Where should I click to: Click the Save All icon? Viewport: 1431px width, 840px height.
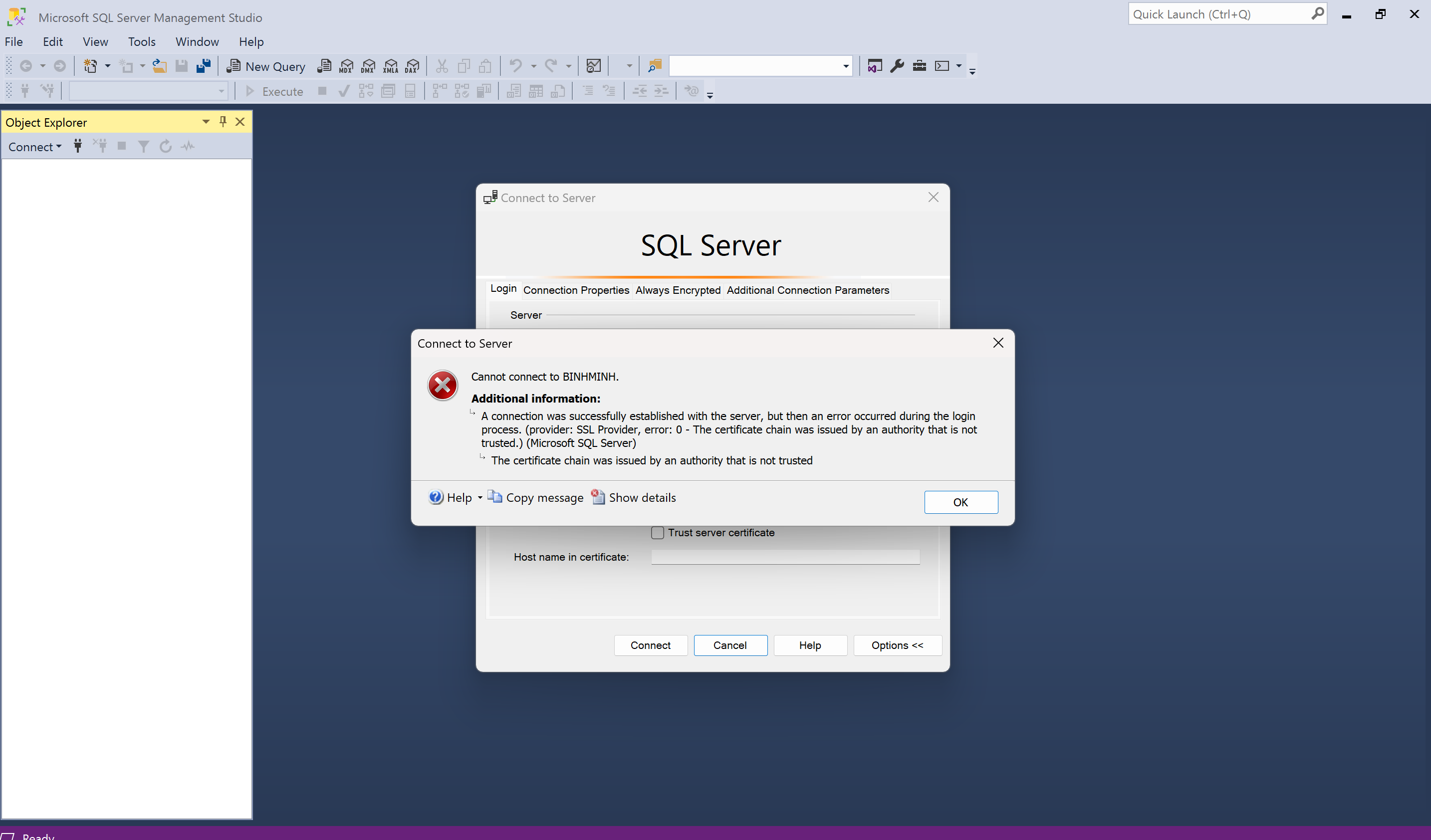[203, 66]
